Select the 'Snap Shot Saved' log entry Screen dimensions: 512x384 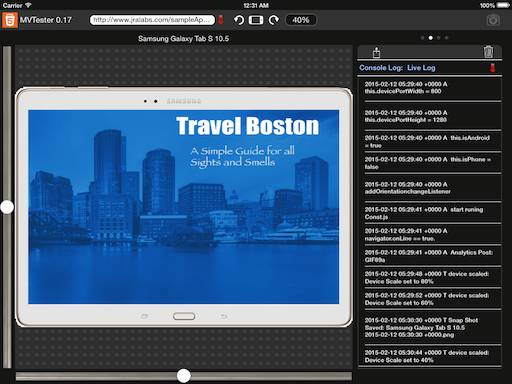coord(430,327)
